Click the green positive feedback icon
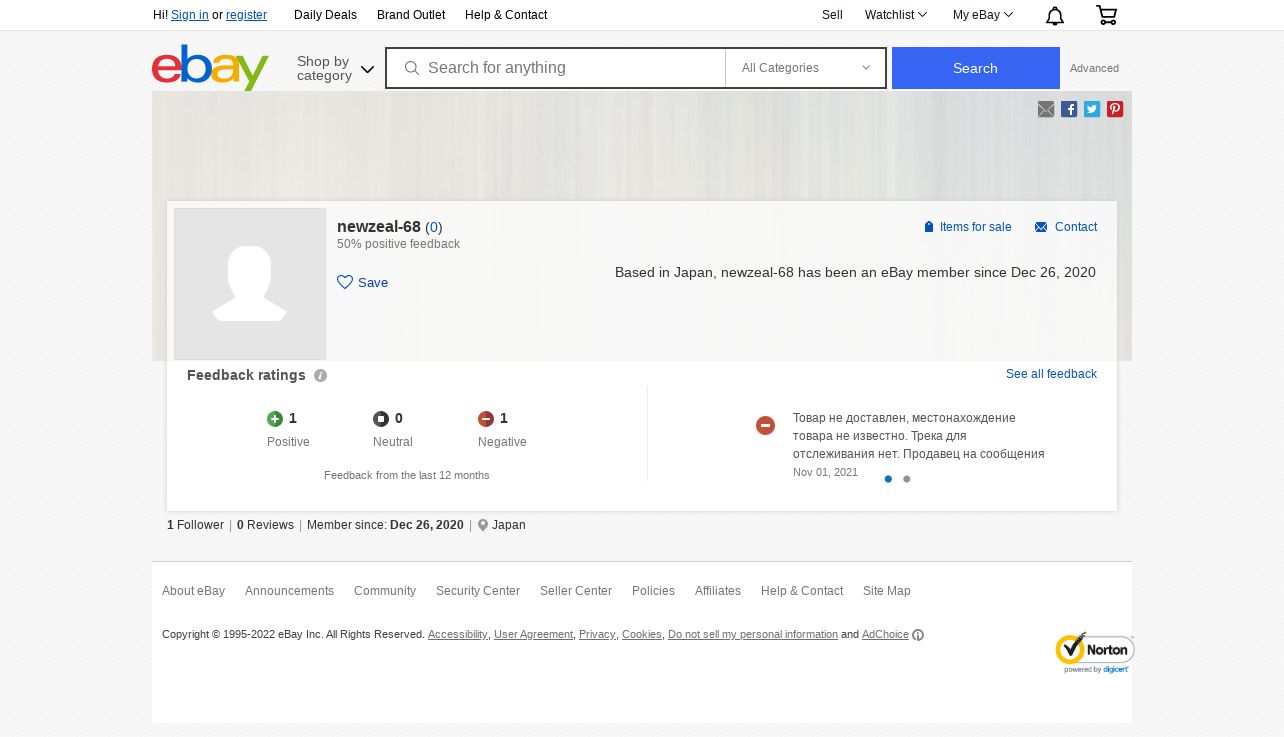The width and height of the screenshot is (1284, 737). click(x=275, y=419)
